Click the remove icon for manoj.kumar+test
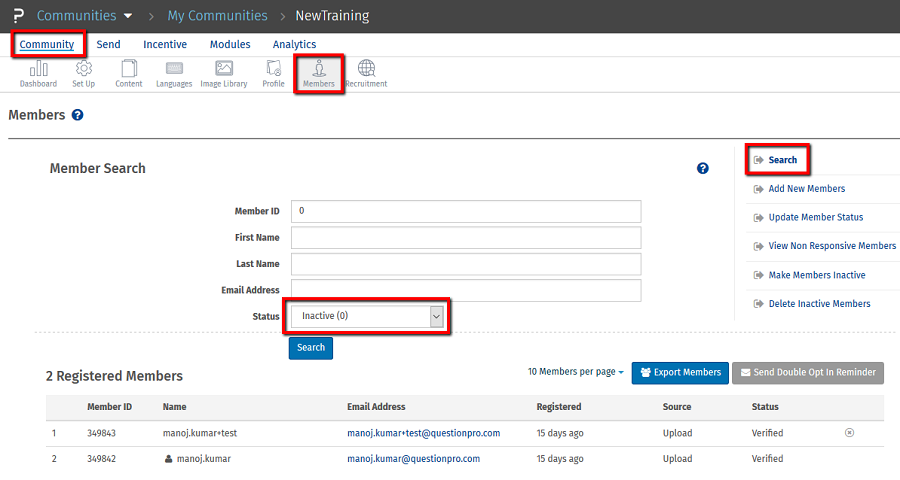The height and width of the screenshot is (480, 900). pos(849,433)
